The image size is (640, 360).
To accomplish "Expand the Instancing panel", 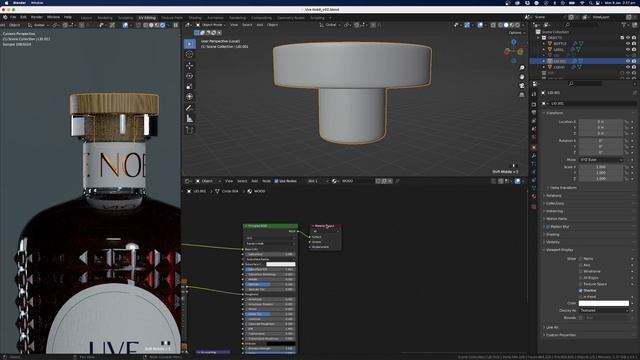I will click(x=554, y=211).
